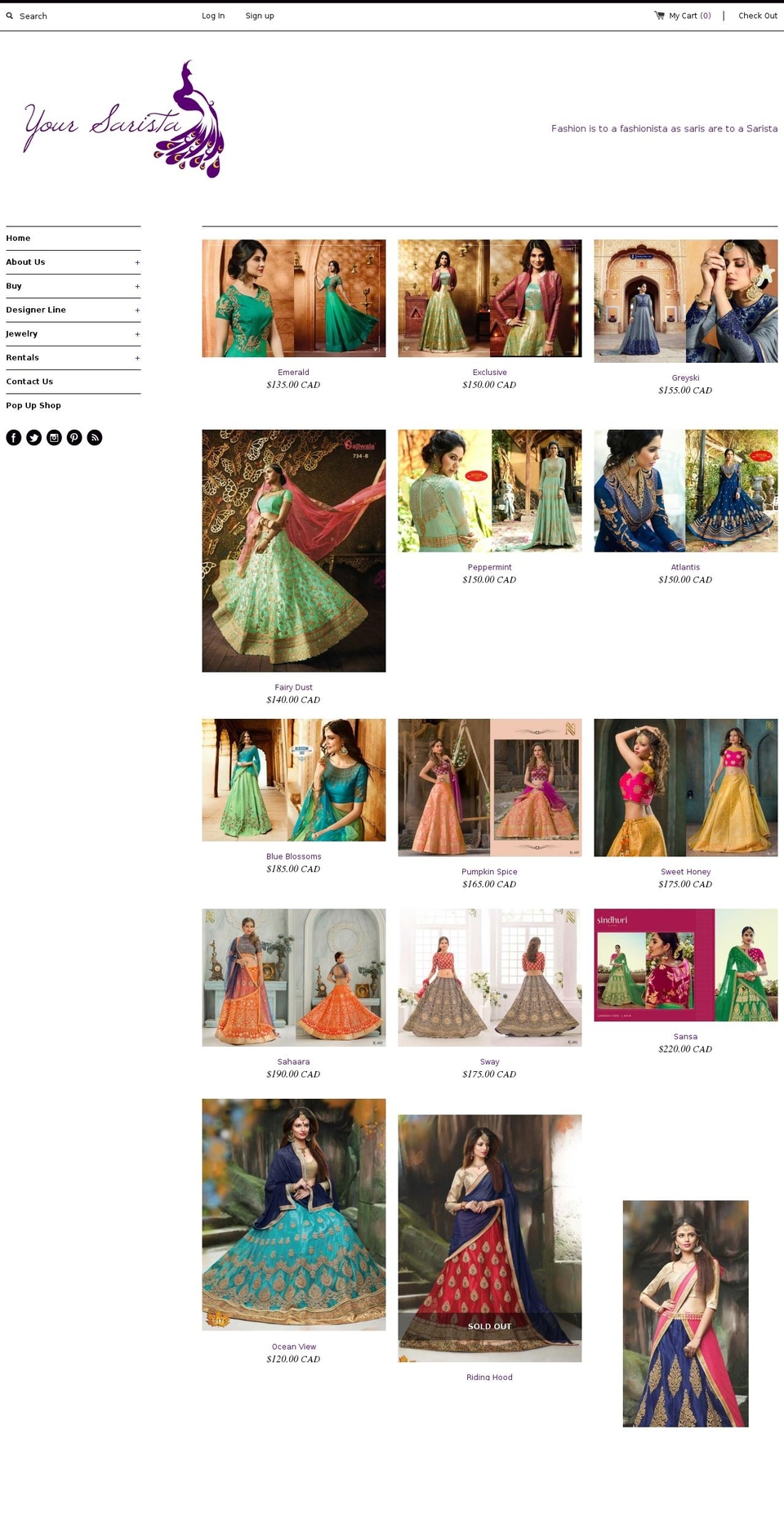This screenshot has width=784, height=1532.
Task: Open Rentals menu item
Action: tap(22, 358)
